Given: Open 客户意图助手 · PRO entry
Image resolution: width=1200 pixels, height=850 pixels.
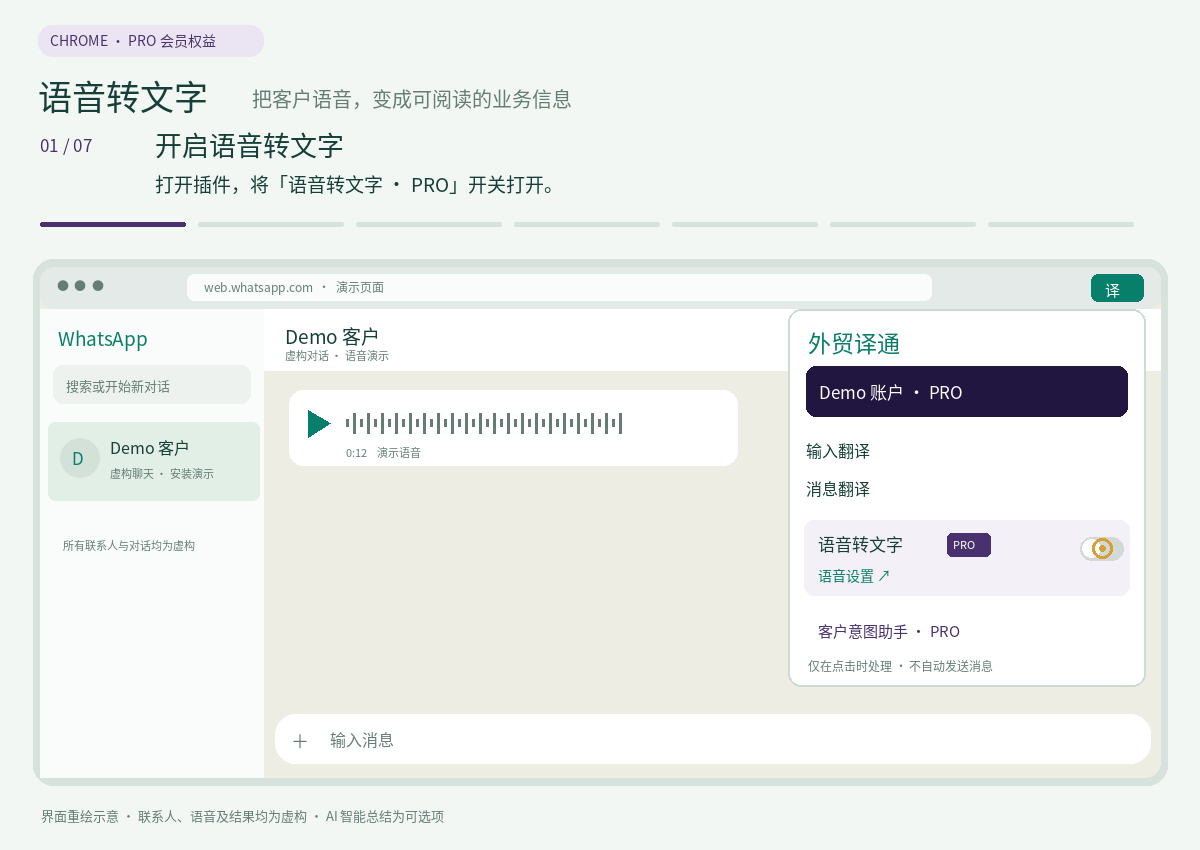Looking at the screenshot, I should 889,632.
